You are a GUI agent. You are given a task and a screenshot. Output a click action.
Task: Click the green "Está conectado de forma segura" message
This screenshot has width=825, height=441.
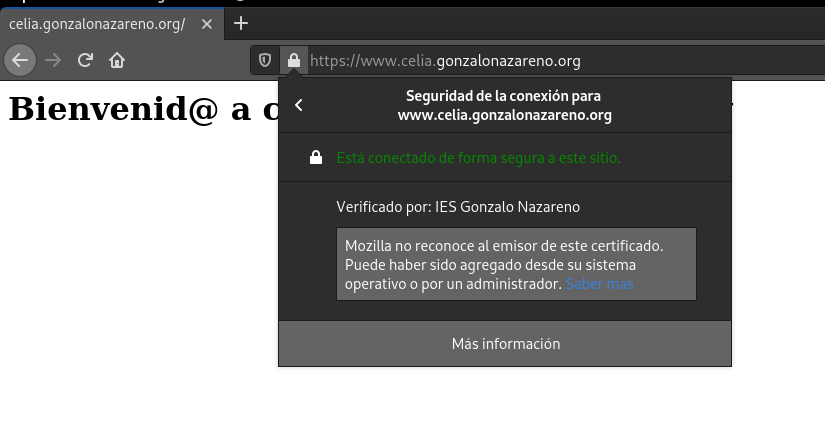(x=478, y=158)
